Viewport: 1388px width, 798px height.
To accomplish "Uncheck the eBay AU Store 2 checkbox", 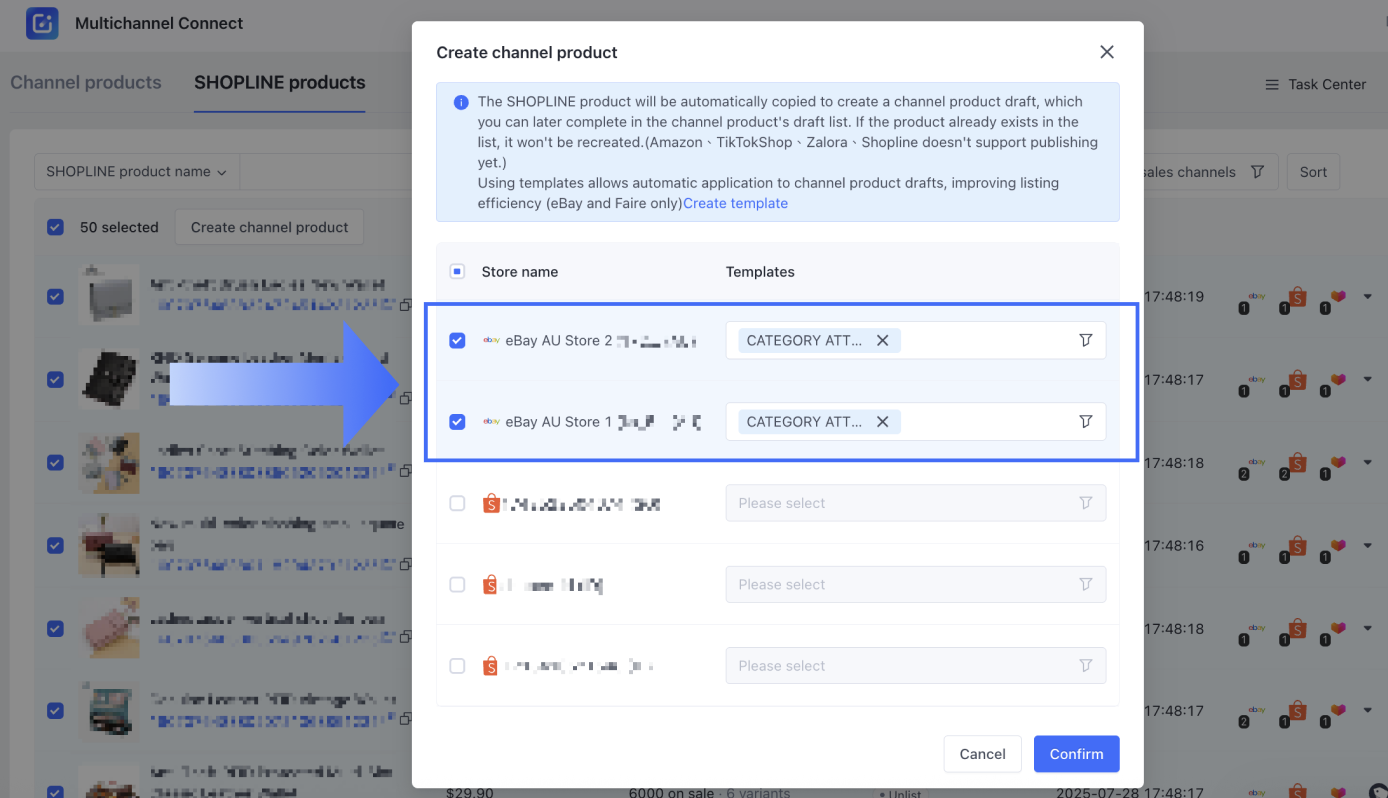I will pyautogui.click(x=457, y=341).
